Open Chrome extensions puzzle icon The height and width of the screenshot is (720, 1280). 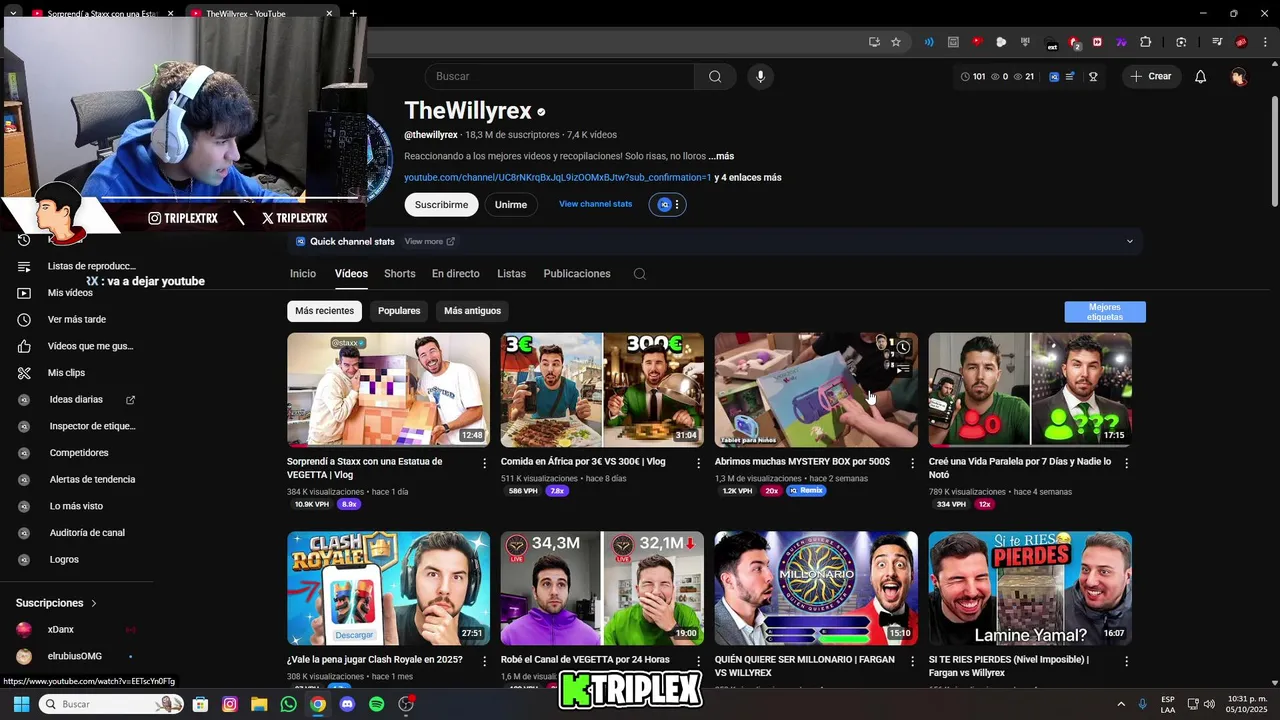[1146, 42]
